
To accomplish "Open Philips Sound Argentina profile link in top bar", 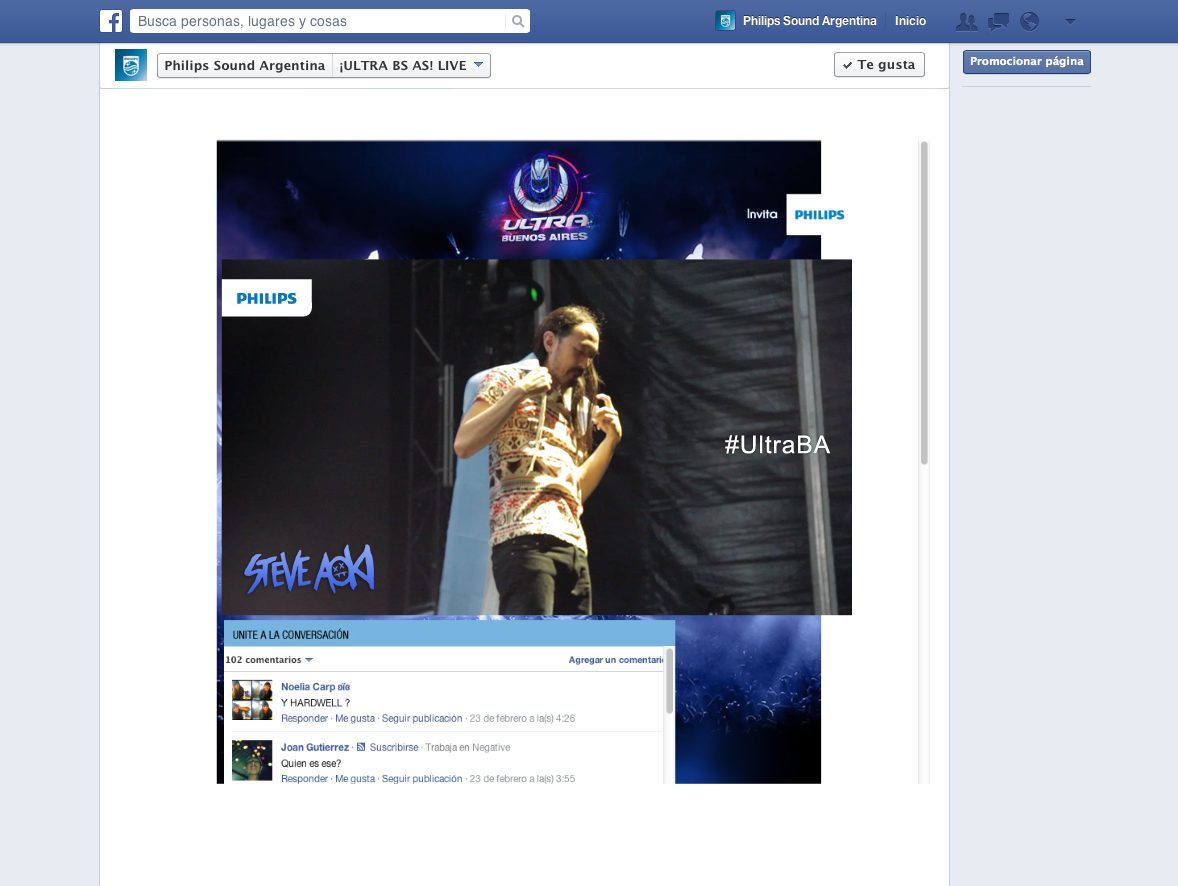I will click(x=809, y=21).
